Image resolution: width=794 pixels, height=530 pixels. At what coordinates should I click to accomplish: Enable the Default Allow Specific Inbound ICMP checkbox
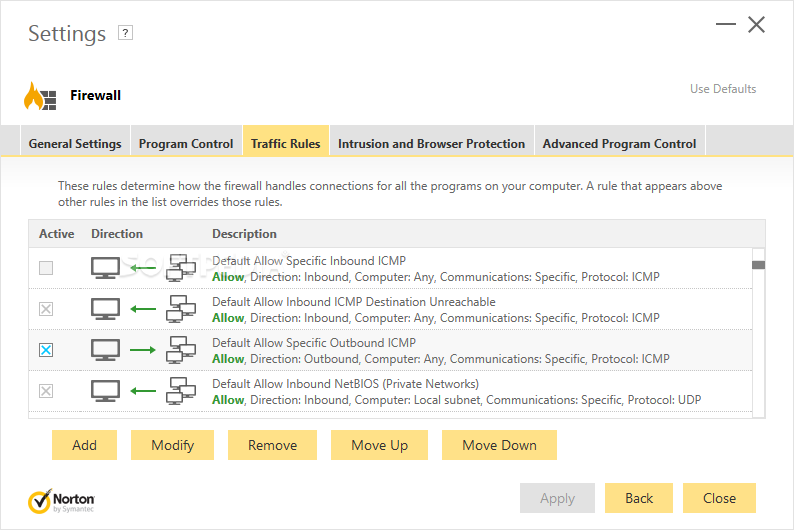click(46, 268)
